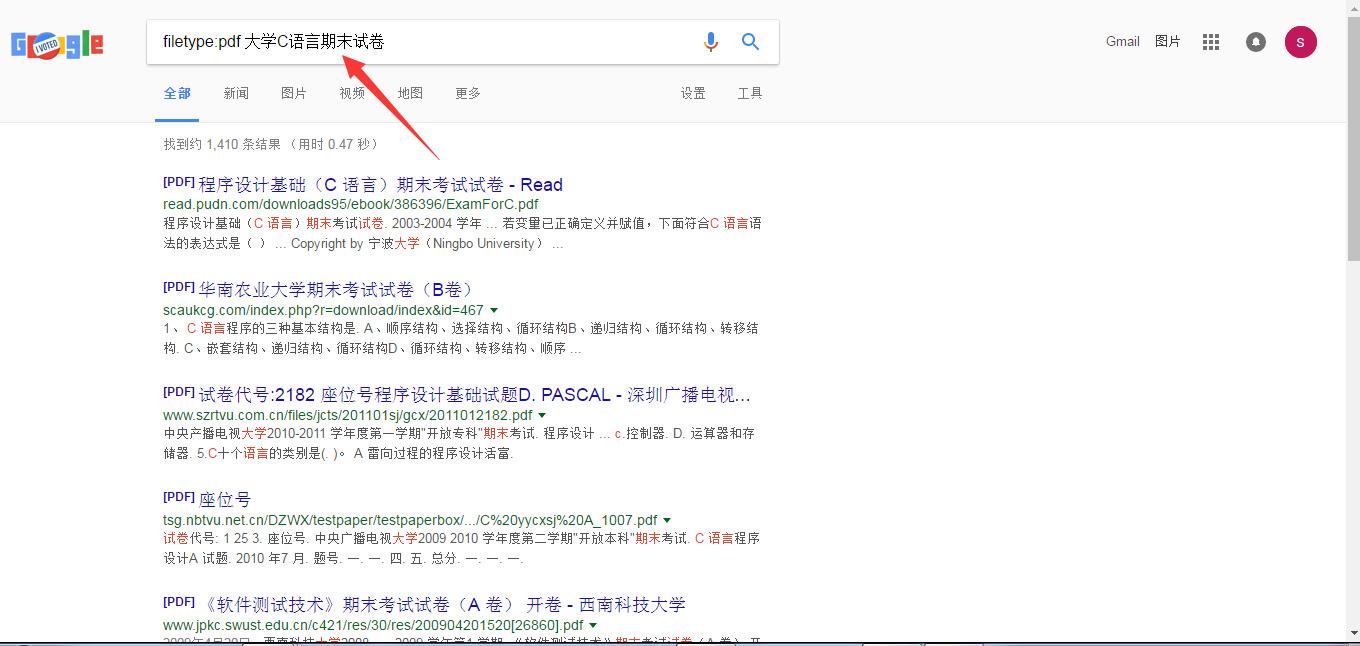Image resolution: width=1360 pixels, height=646 pixels.
Task: Click the read.pudn.com URL text
Action: [351, 204]
